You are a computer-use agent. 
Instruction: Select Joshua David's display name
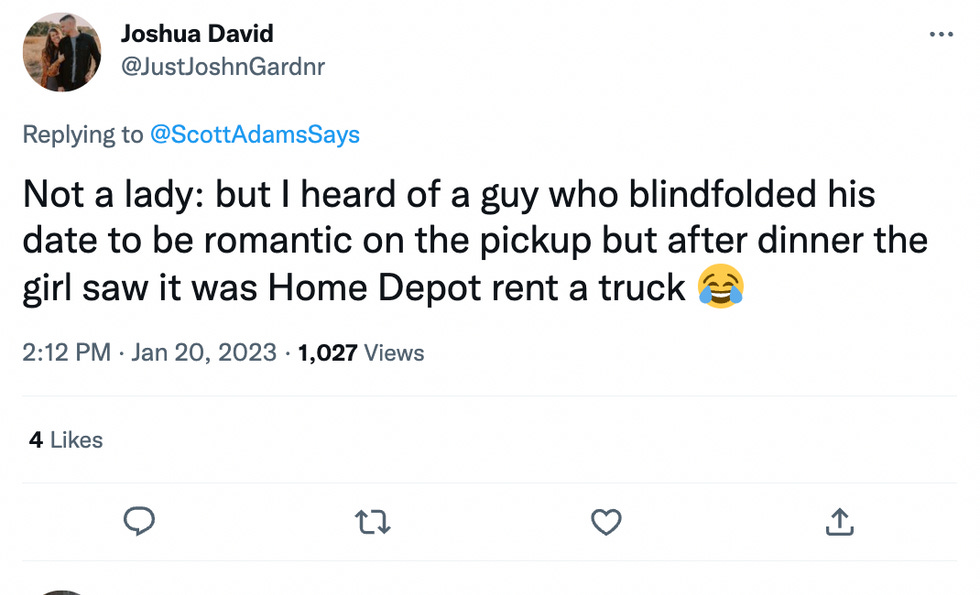pos(196,33)
